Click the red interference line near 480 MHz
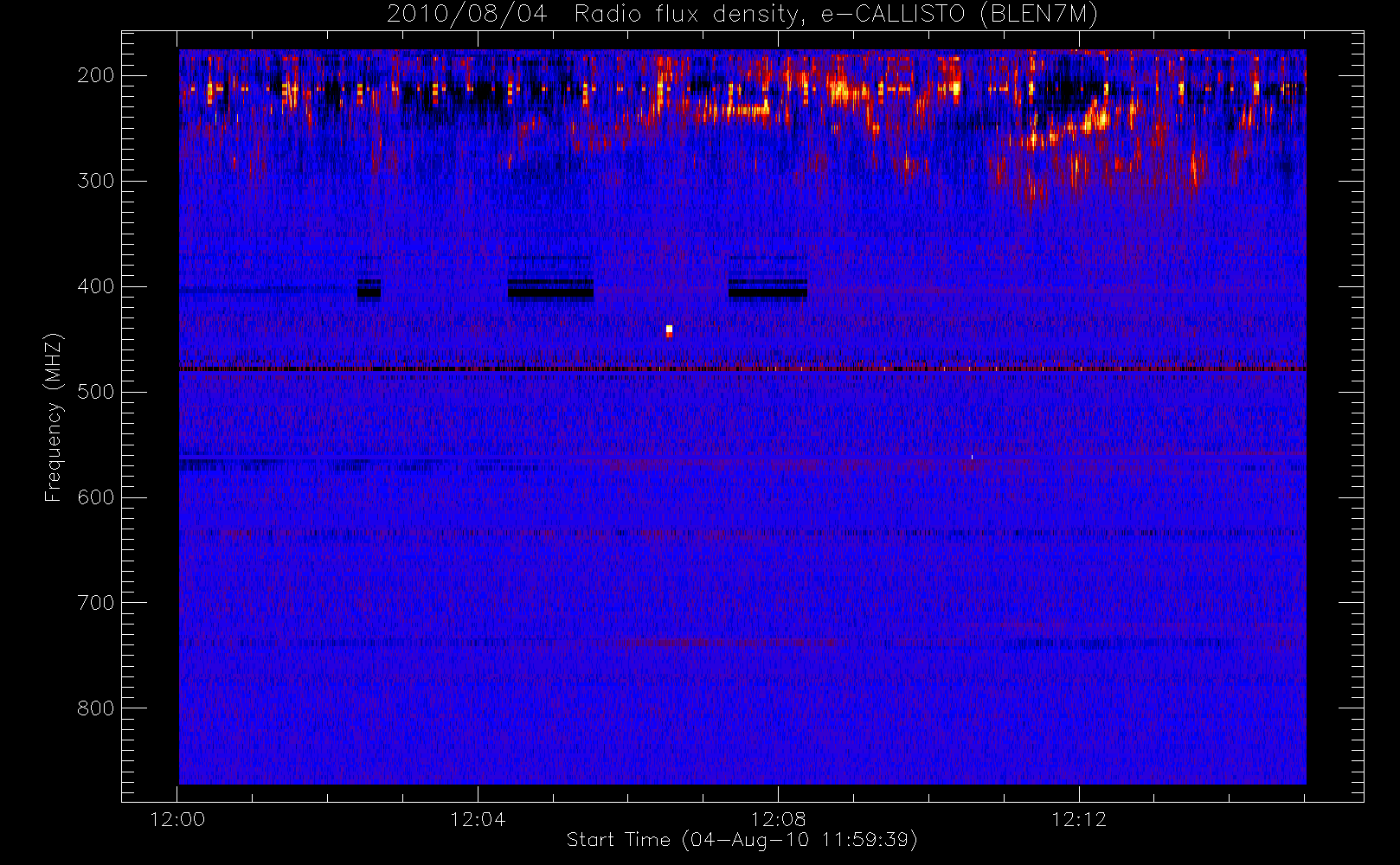1400x865 pixels. click(x=742, y=369)
